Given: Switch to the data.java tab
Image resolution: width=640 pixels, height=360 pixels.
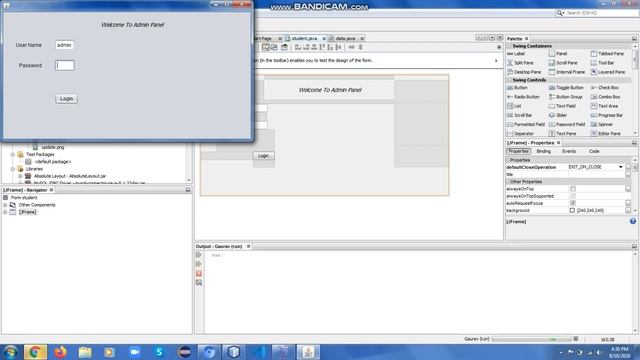Looking at the screenshot, I should (345, 38).
